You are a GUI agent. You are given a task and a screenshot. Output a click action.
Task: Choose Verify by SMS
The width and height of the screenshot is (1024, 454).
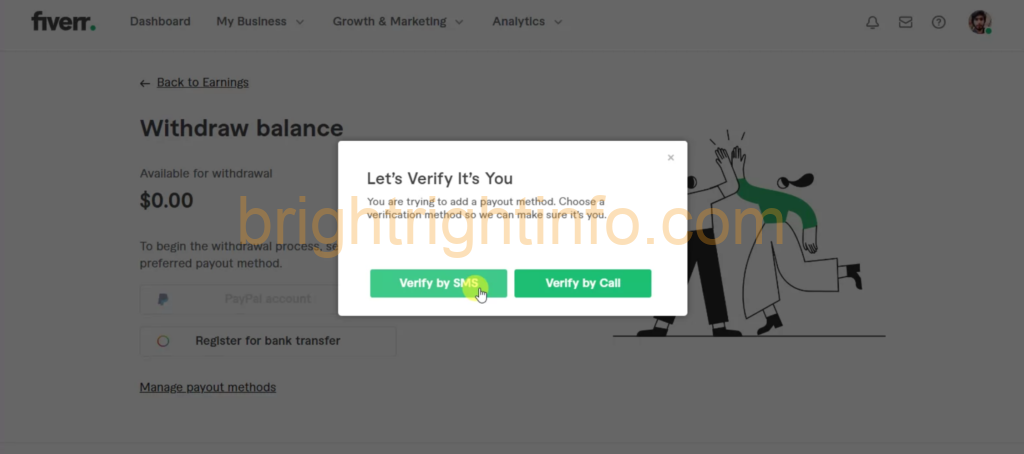point(438,284)
